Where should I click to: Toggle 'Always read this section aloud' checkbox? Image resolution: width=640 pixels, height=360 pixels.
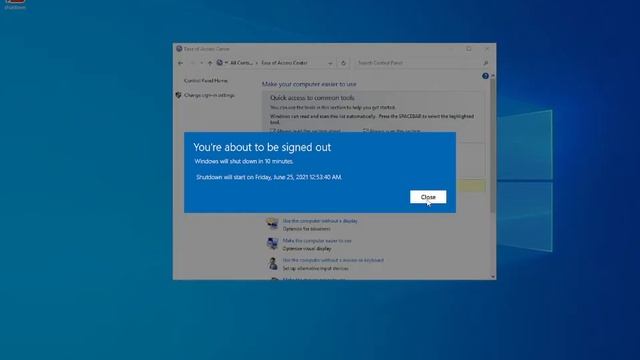pyautogui.click(x=273, y=131)
